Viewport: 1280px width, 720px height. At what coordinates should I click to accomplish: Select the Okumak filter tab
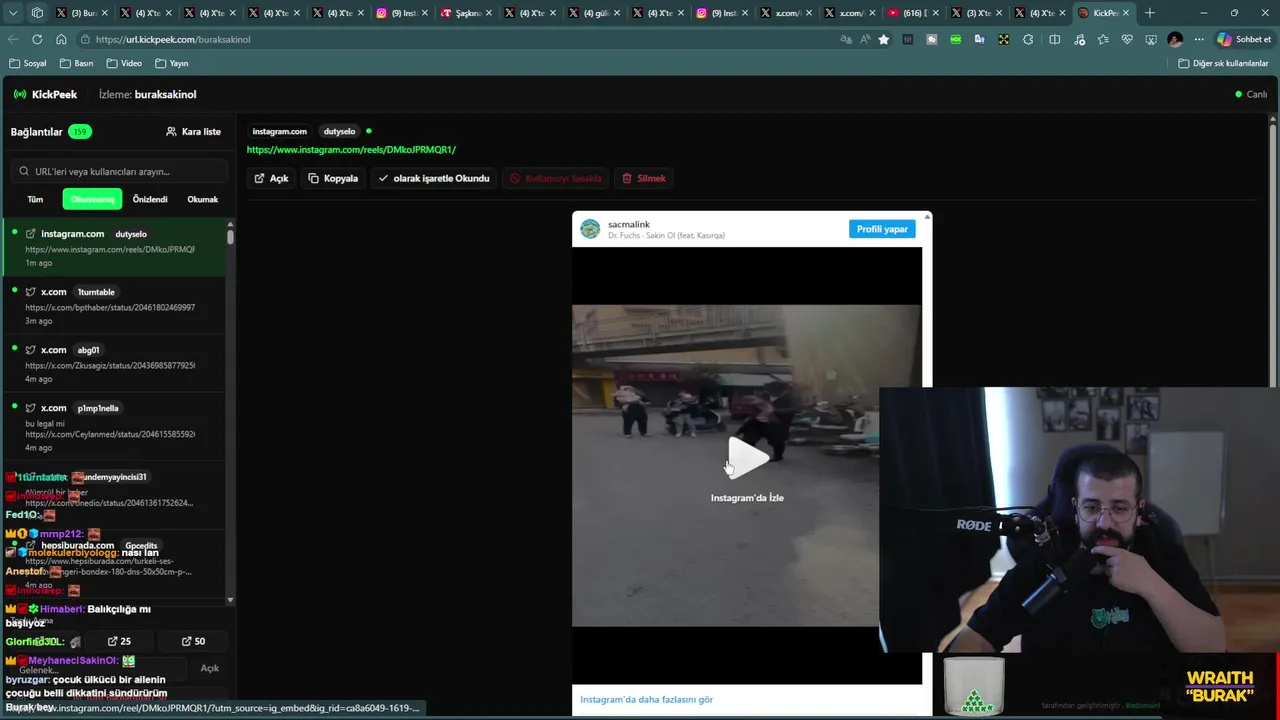(202, 199)
